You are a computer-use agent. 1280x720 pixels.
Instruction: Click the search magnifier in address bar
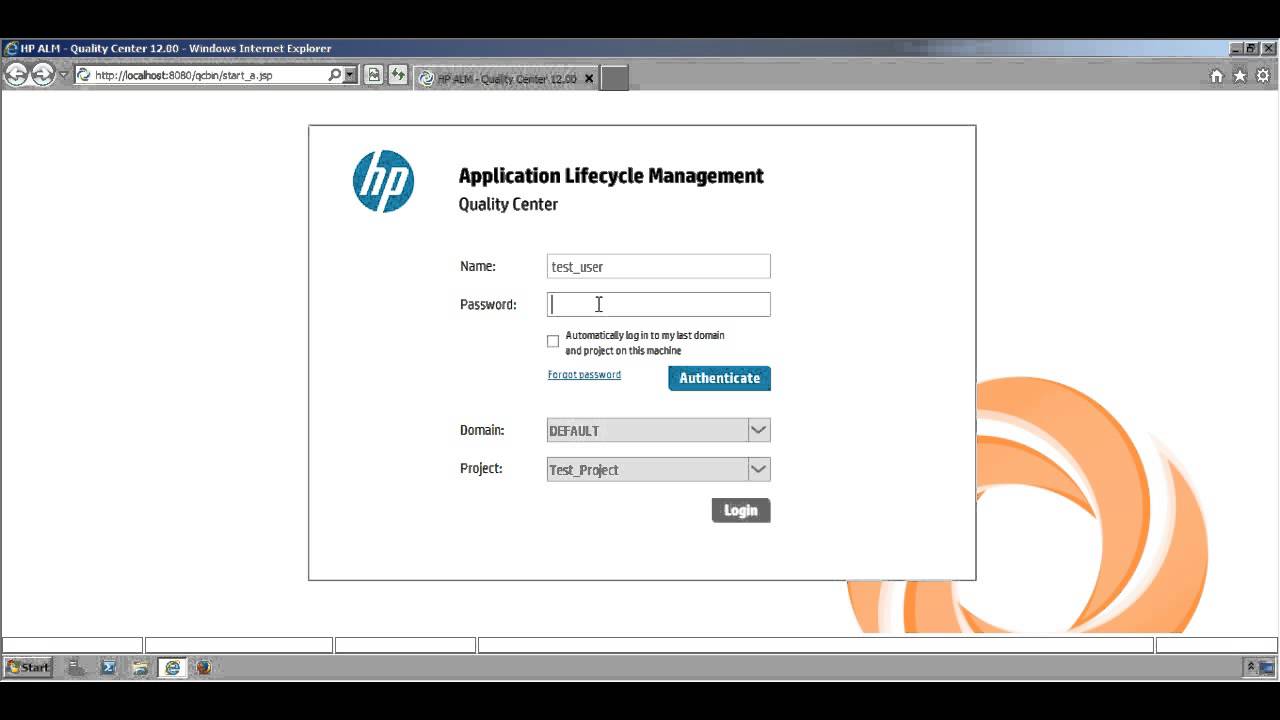tap(335, 75)
